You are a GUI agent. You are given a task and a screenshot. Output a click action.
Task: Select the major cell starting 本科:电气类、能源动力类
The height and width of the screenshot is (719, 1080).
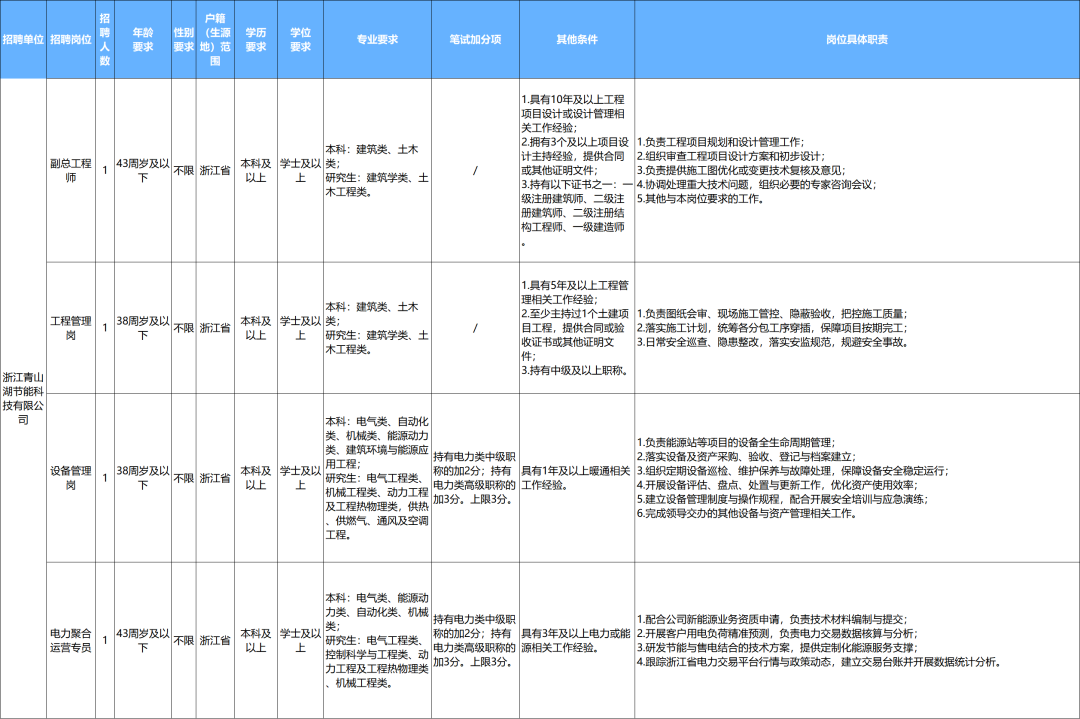click(x=377, y=640)
